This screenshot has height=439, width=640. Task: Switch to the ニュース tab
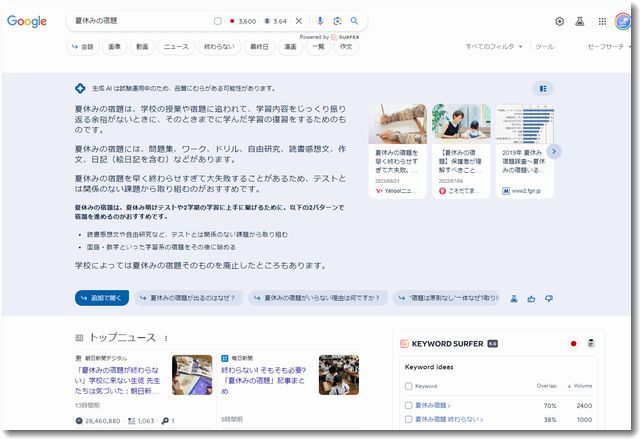click(x=176, y=47)
